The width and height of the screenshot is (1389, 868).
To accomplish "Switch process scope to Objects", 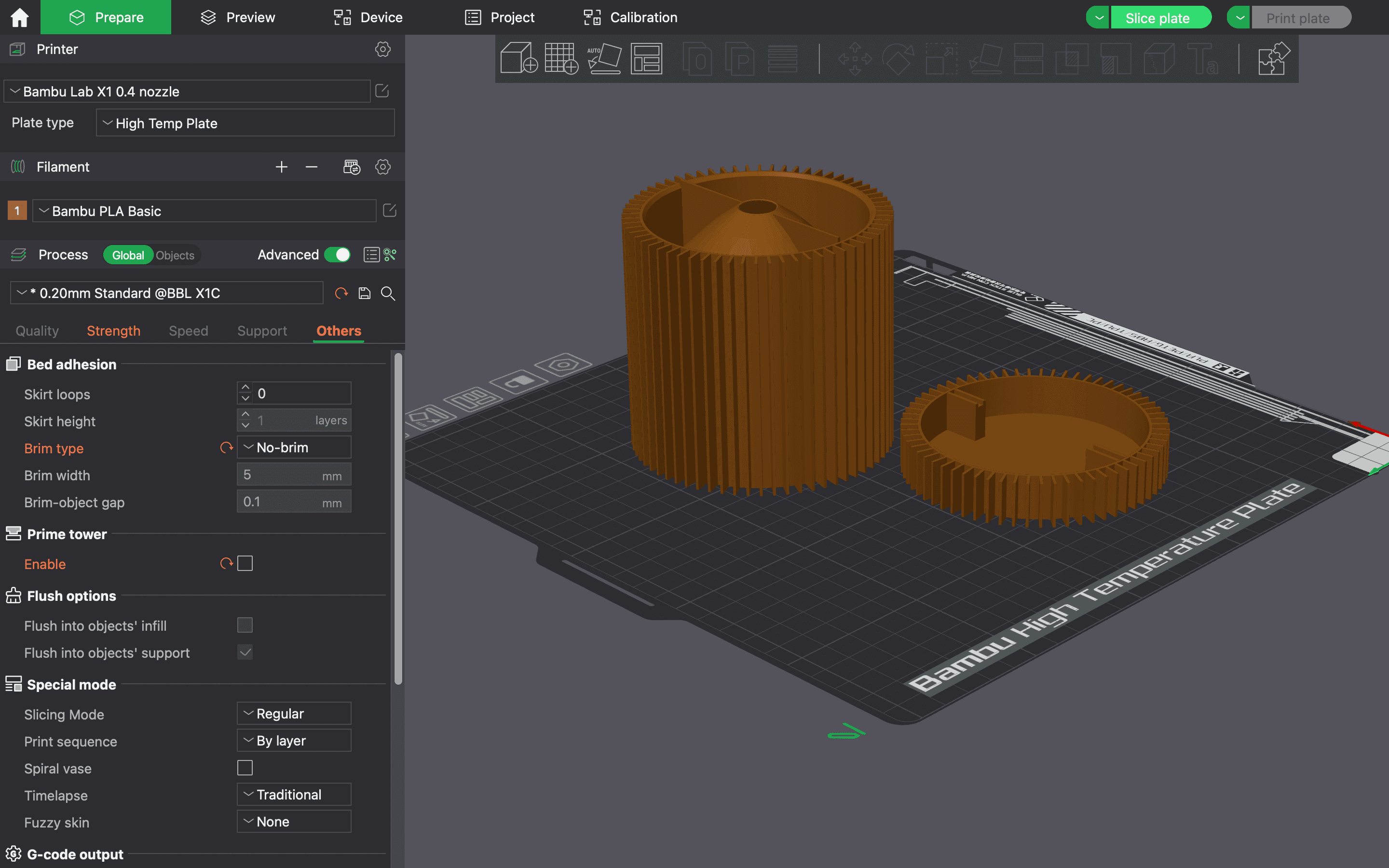I will pos(175,255).
